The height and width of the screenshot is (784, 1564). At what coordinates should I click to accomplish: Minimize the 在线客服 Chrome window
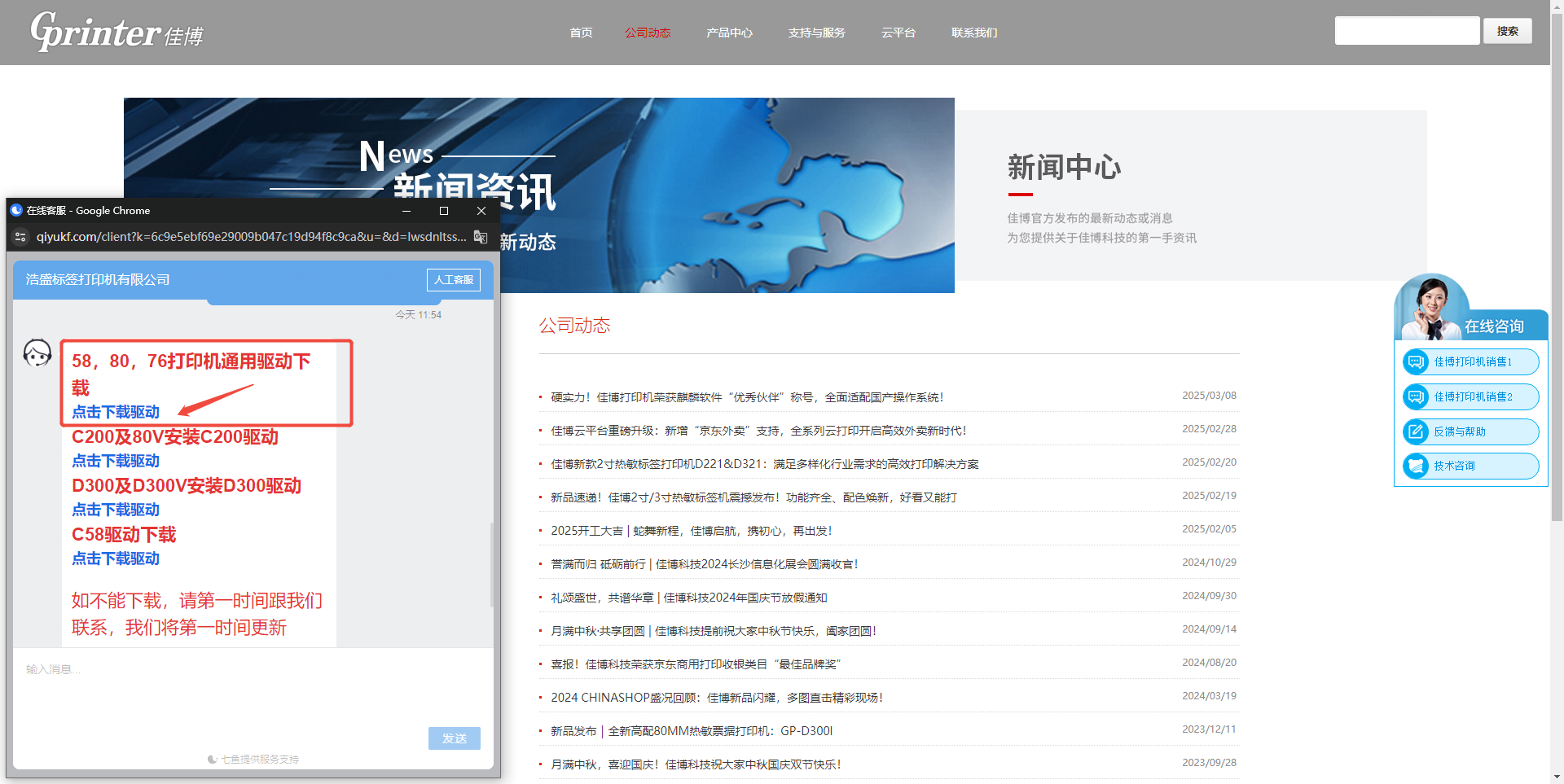[x=406, y=211]
